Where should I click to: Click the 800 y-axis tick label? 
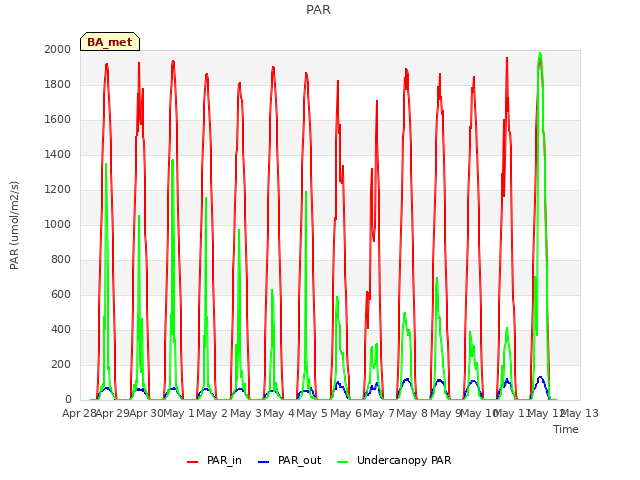[61, 260]
